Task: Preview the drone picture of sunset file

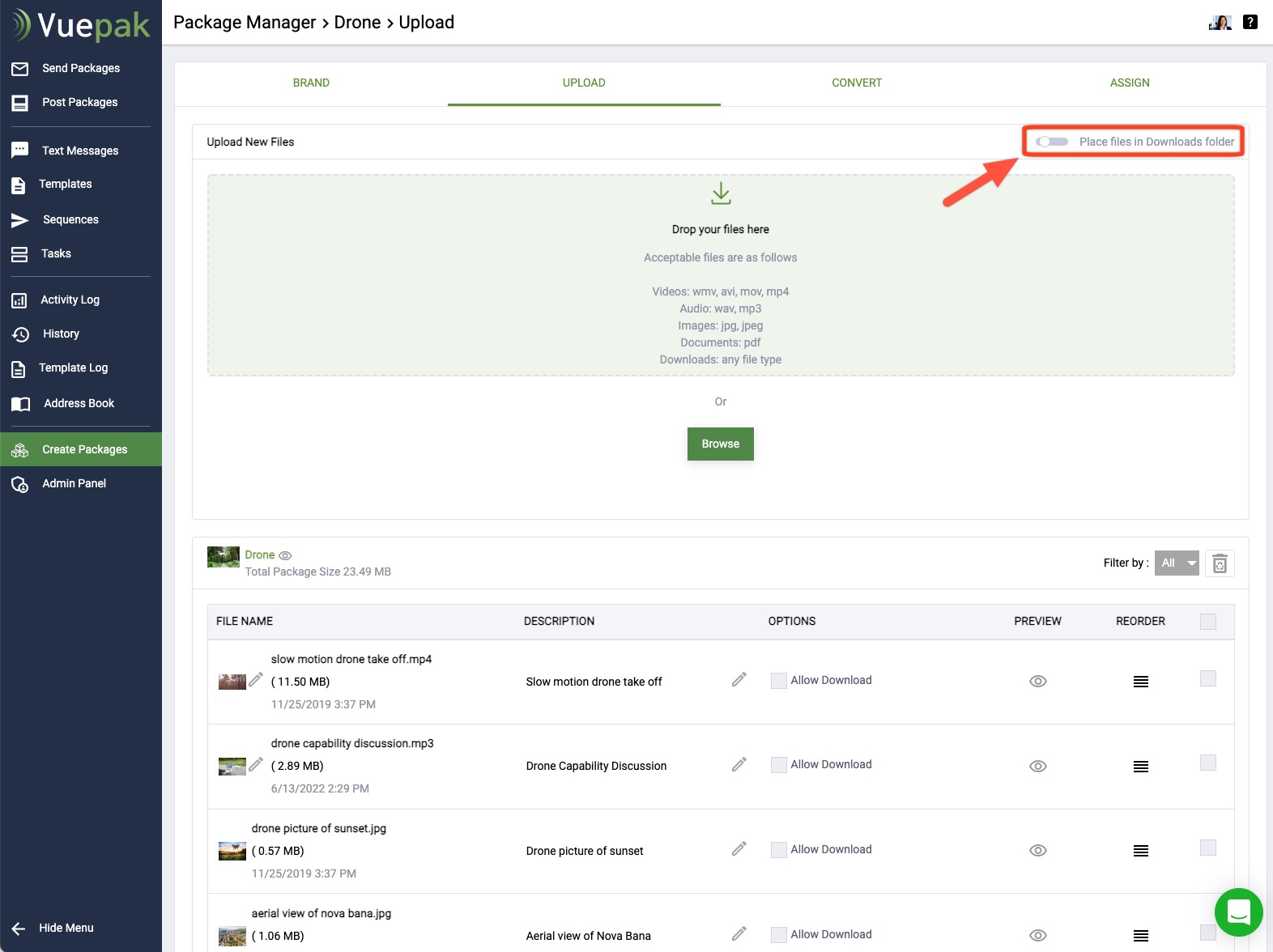Action: [x=1037, y=850]
